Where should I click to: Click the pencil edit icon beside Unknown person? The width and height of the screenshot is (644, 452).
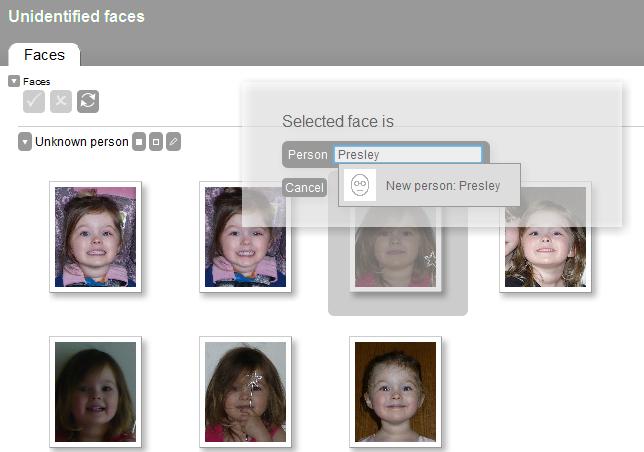point(173,142)
